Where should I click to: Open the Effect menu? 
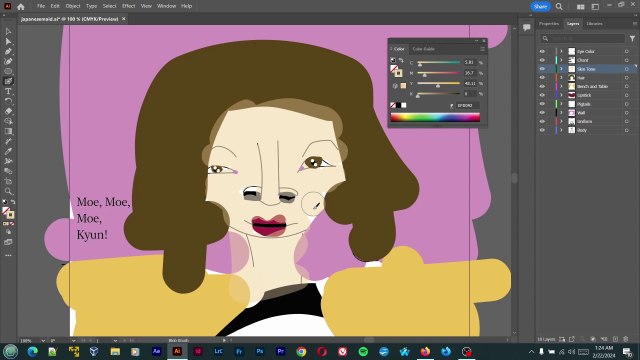(129, 6)
